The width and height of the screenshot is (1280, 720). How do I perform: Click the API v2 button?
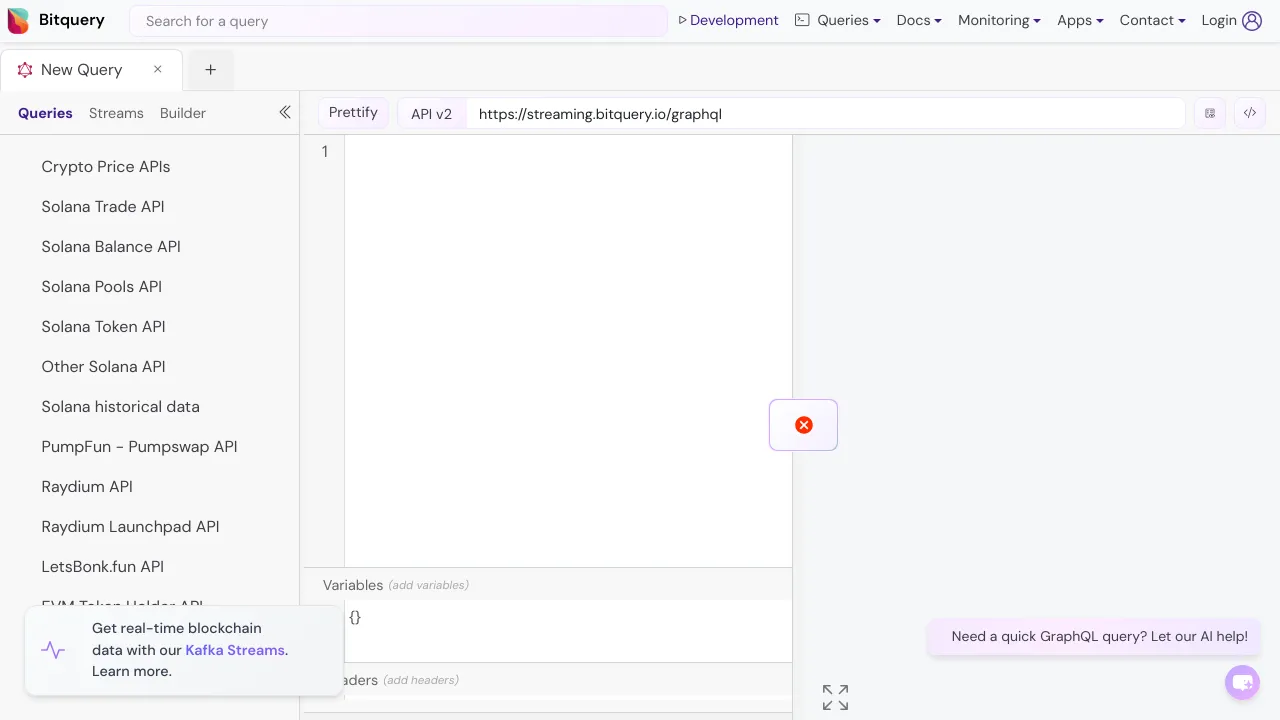click(432, 114)
